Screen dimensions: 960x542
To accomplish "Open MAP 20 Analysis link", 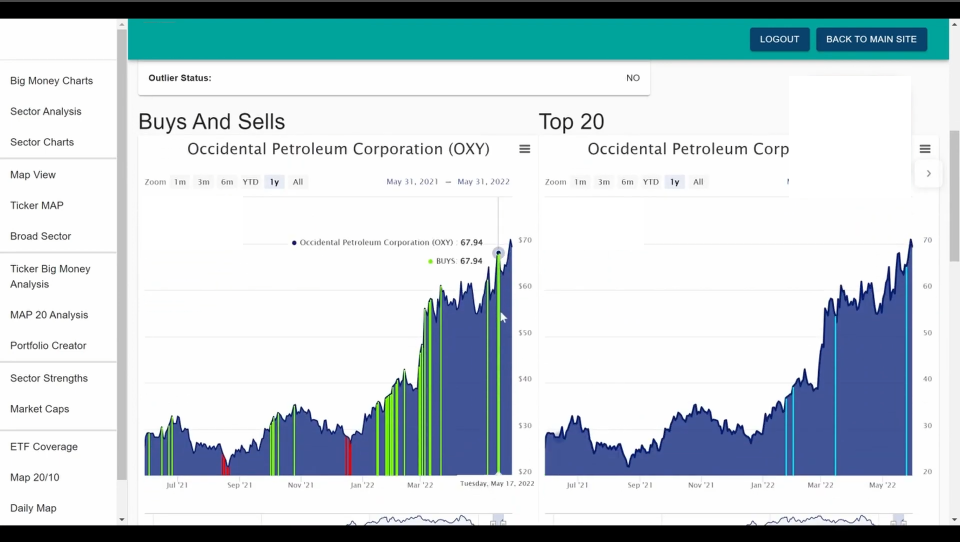I will (49, 315).
